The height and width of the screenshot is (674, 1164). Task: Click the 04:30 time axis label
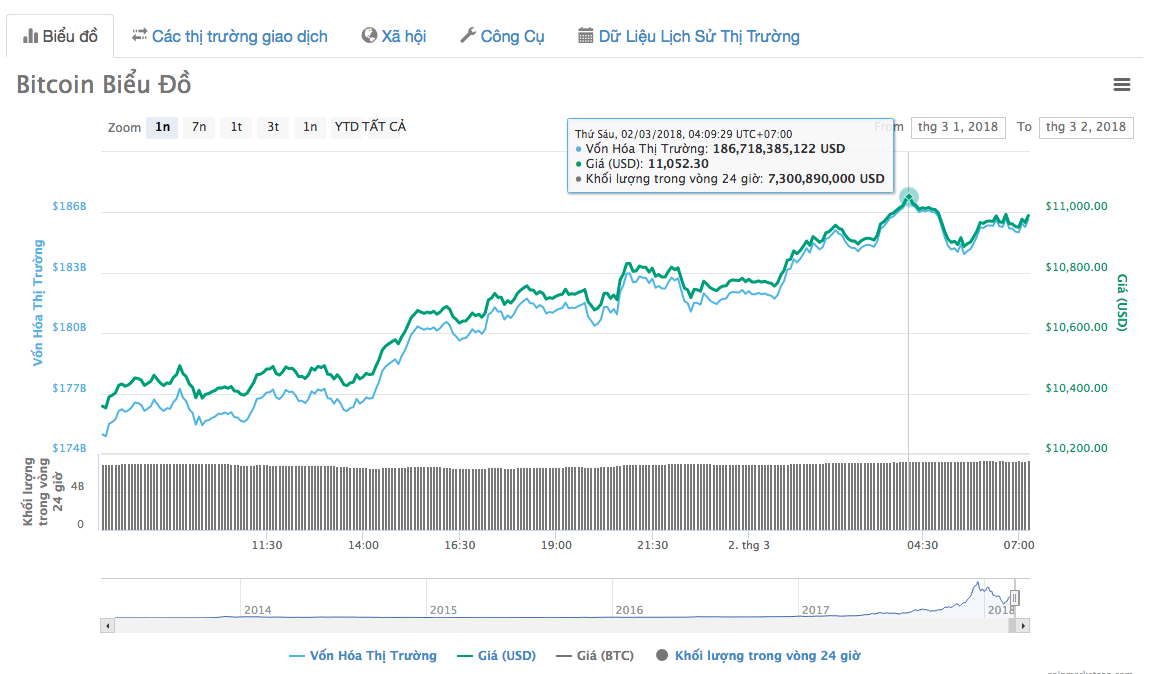922,545
